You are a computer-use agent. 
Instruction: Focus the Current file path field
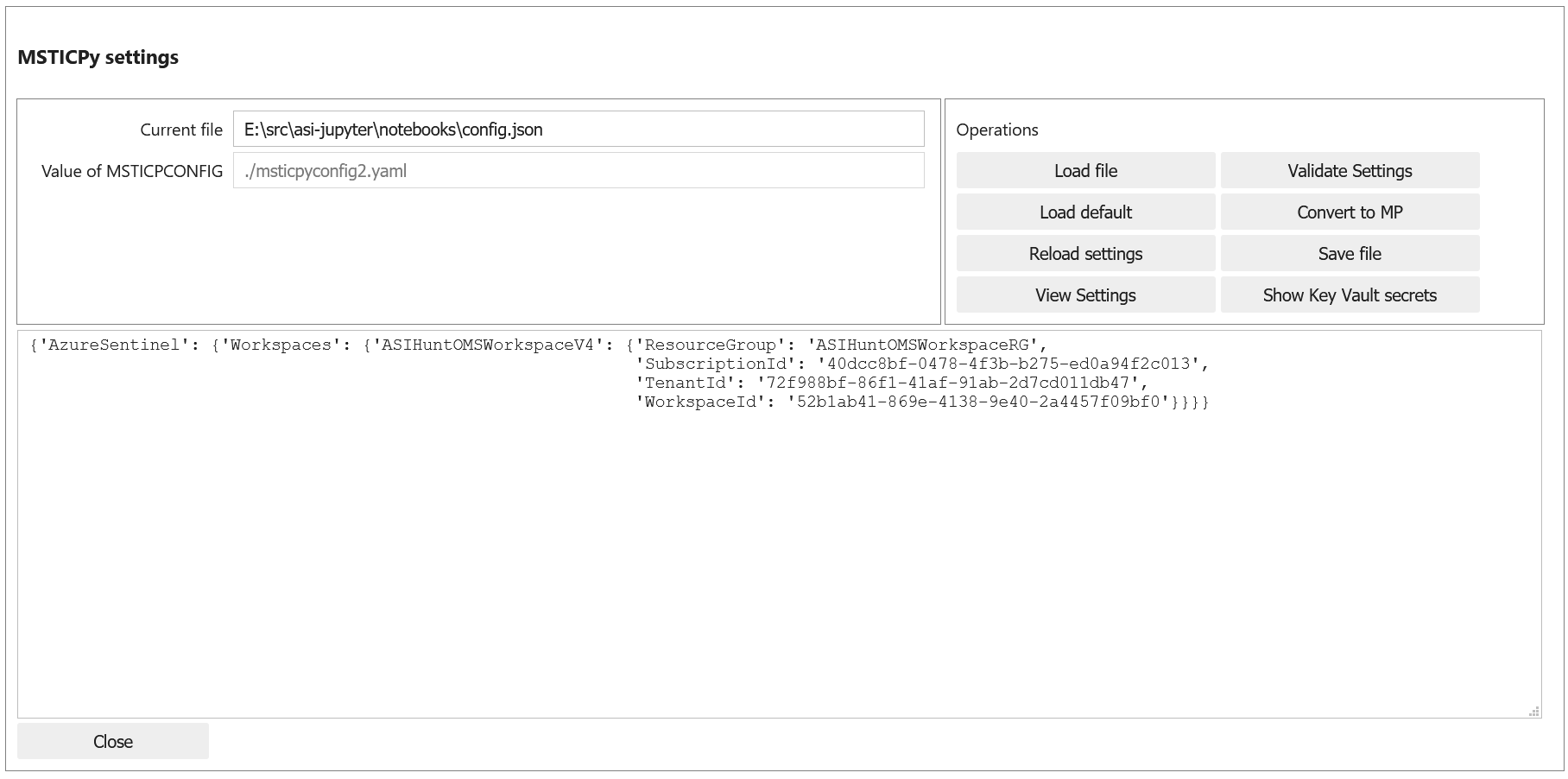[x=579, y=129]
